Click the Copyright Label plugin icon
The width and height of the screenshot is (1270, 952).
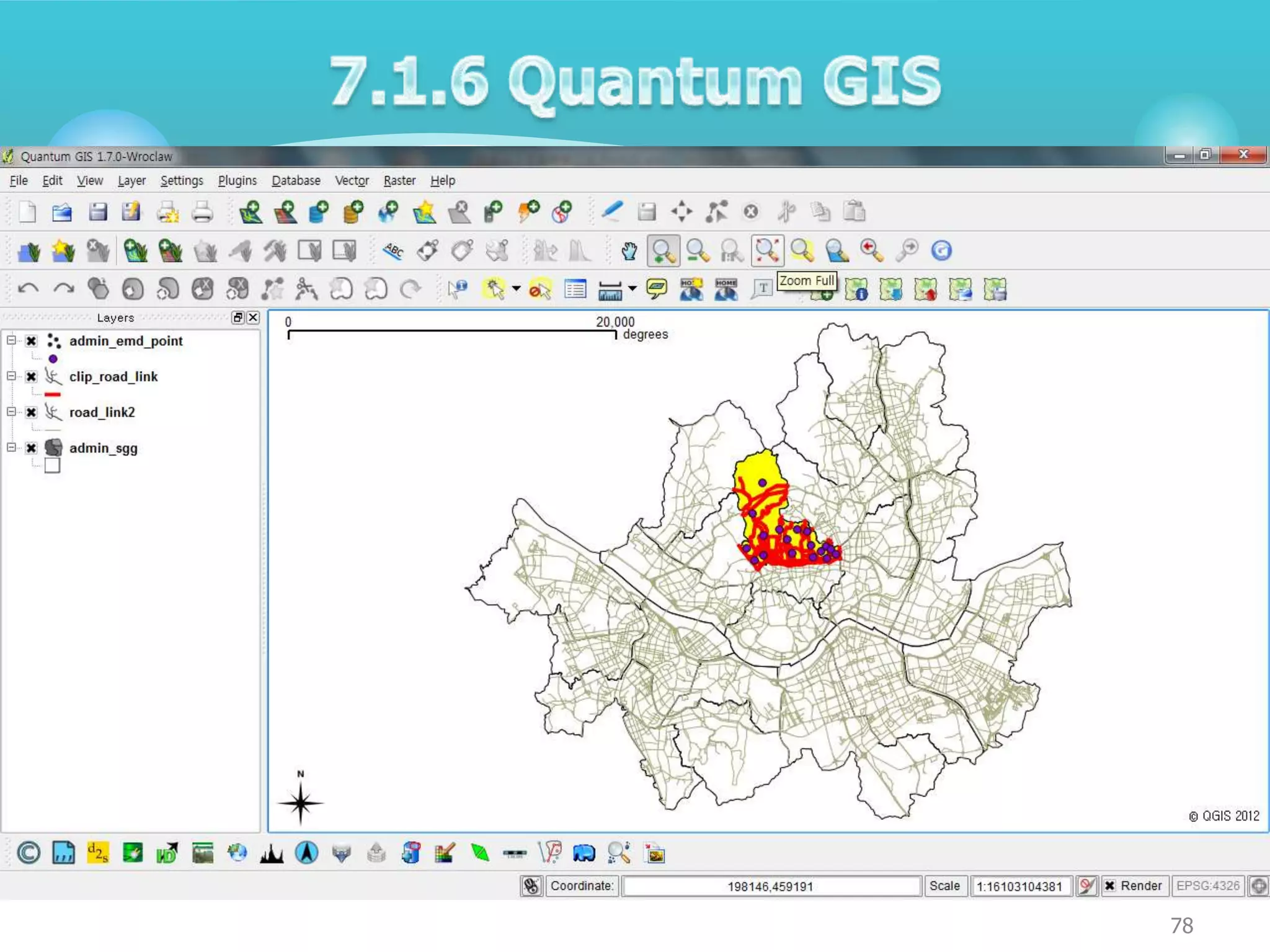click(29, 853)
